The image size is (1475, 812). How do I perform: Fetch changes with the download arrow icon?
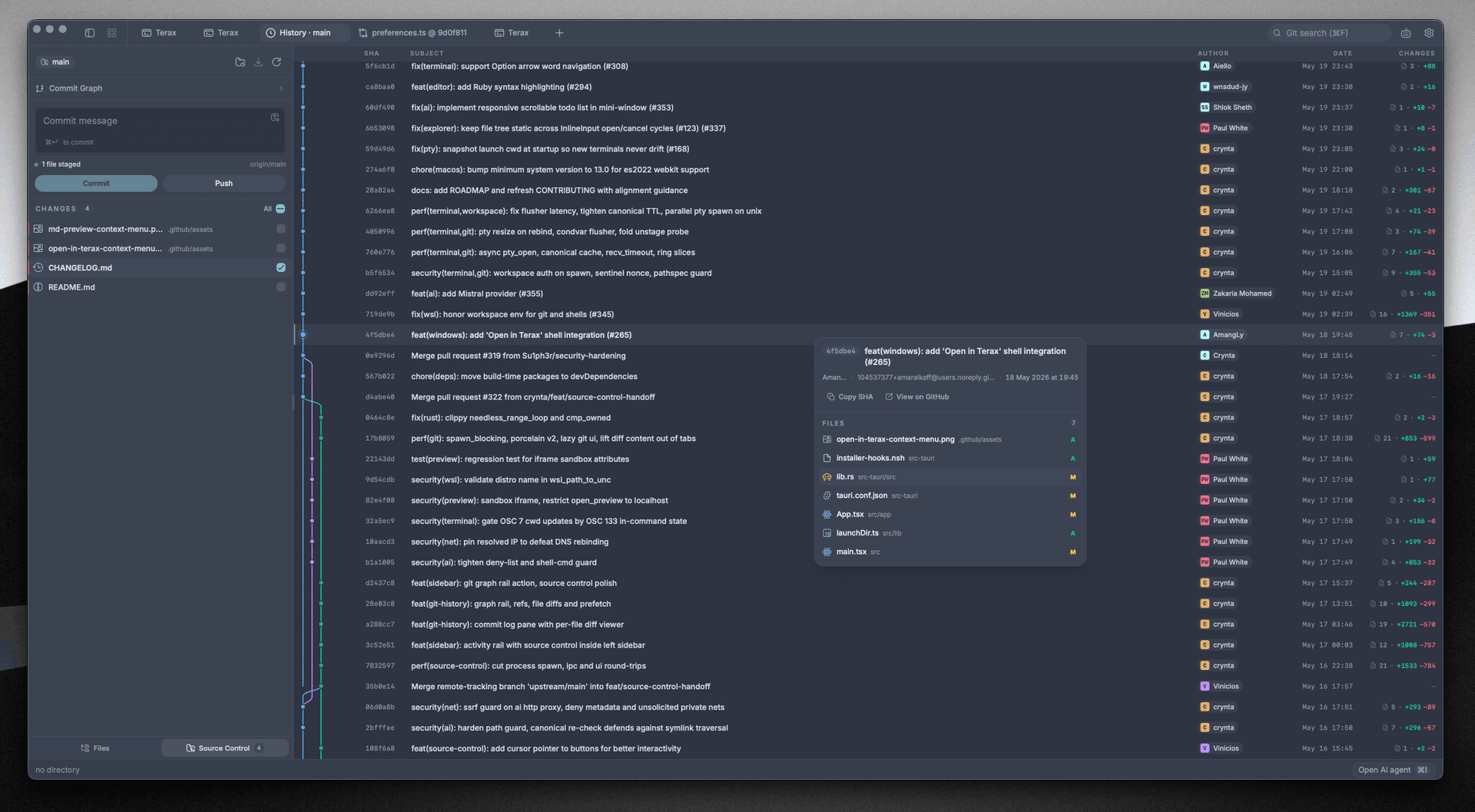(258, 62)
